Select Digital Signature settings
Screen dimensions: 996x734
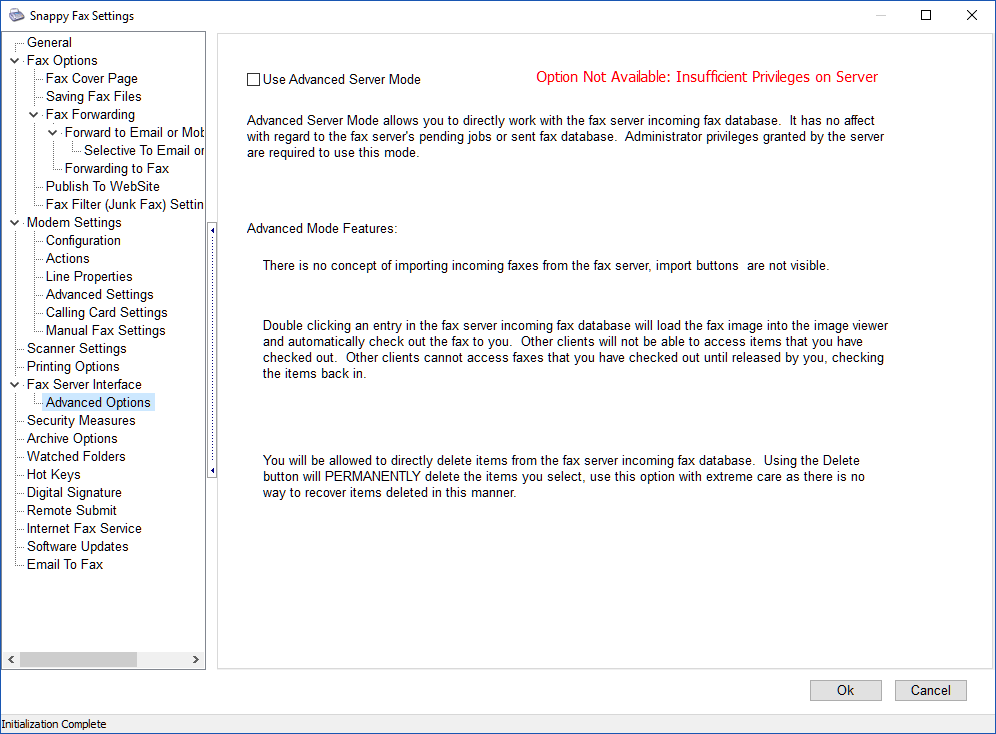tap(74, 493)
